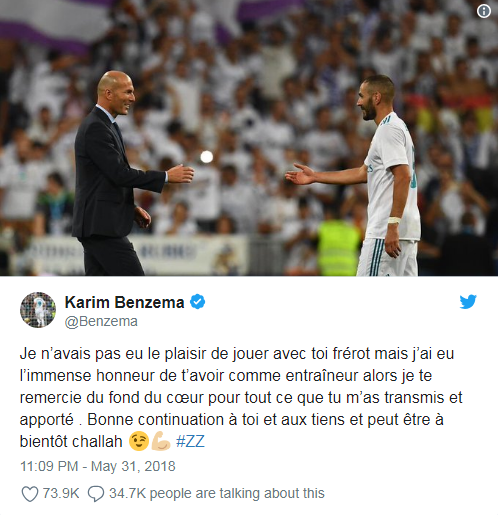Click the 11:09 PM - May 31, 2018 timestamp

[98, 466]
